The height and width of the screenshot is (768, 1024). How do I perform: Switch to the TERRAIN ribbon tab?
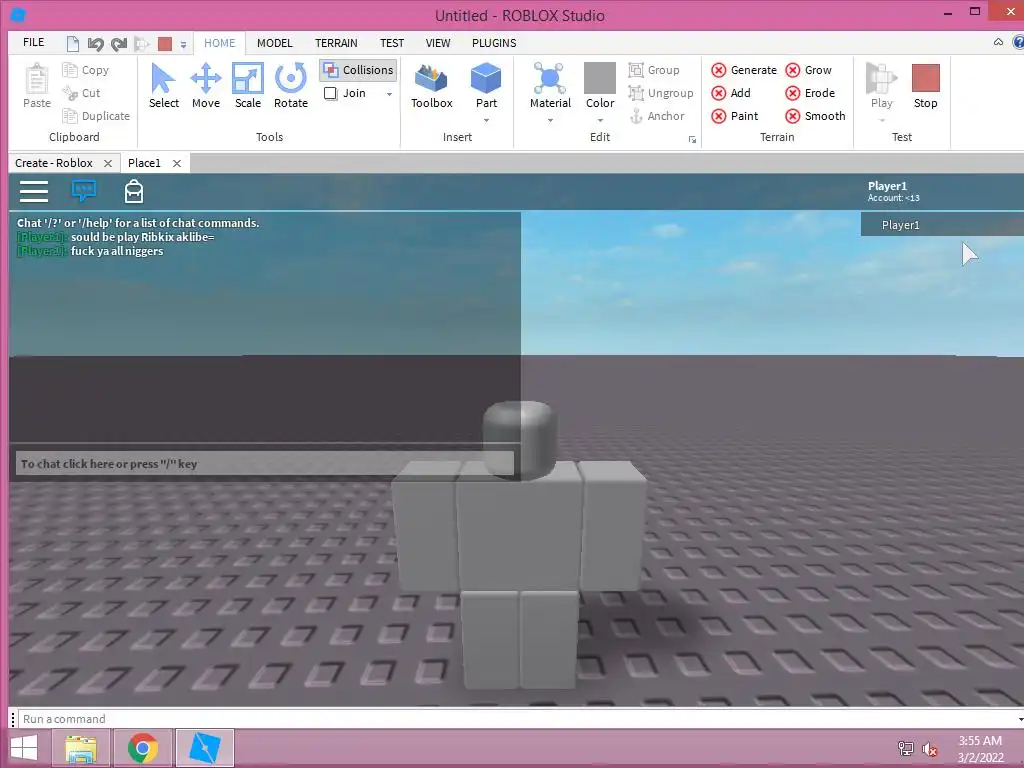pos(336,43)
